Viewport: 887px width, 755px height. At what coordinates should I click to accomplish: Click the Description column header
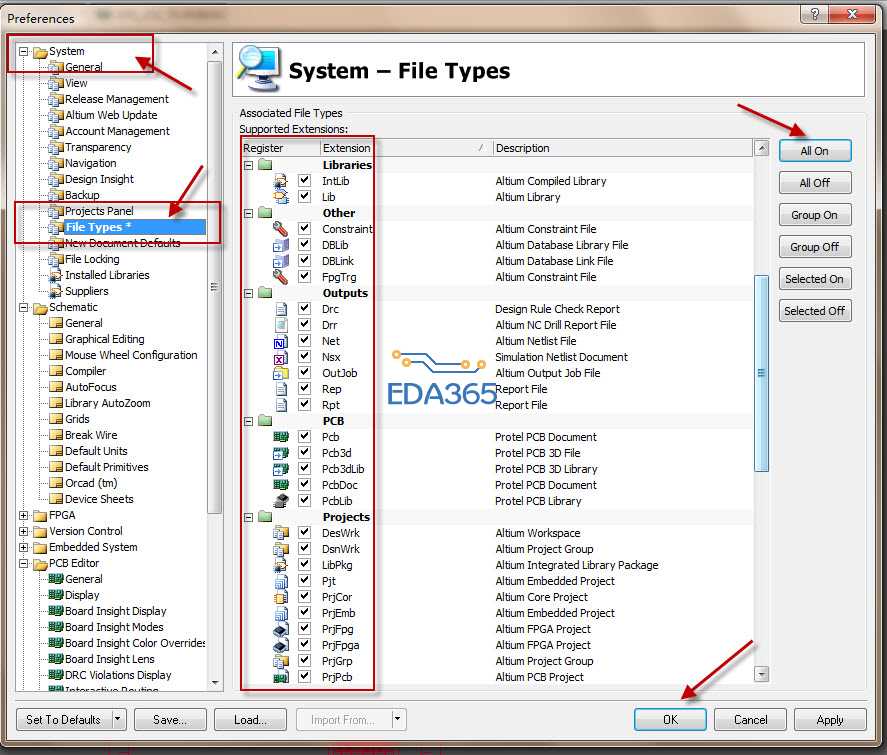(623, 148)
